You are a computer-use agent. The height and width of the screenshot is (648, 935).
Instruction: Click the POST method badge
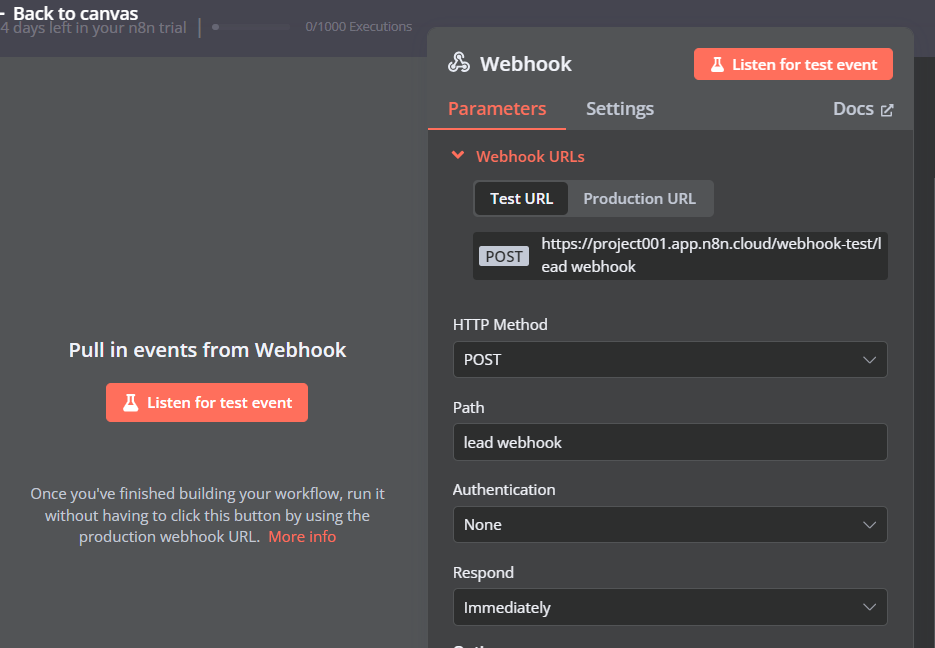click(x=504, y=256)
